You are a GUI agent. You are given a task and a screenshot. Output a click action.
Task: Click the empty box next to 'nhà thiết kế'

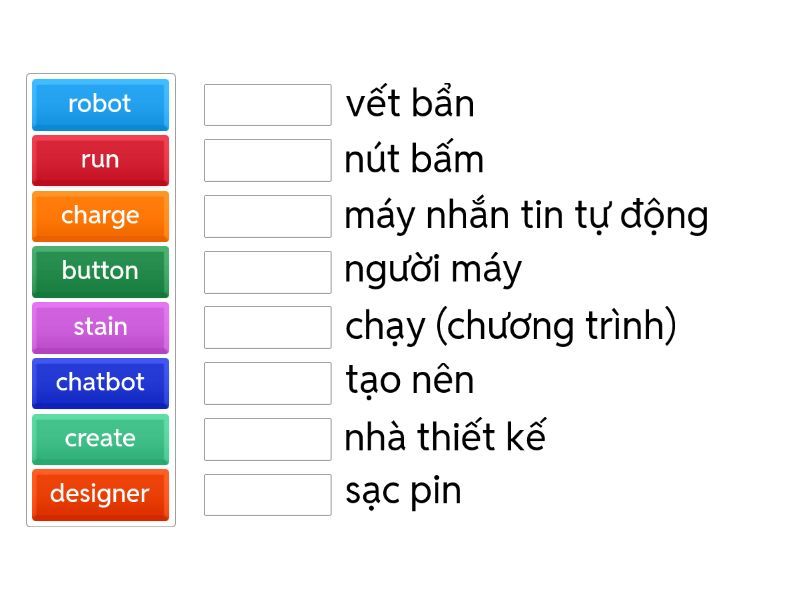point(267,439)
